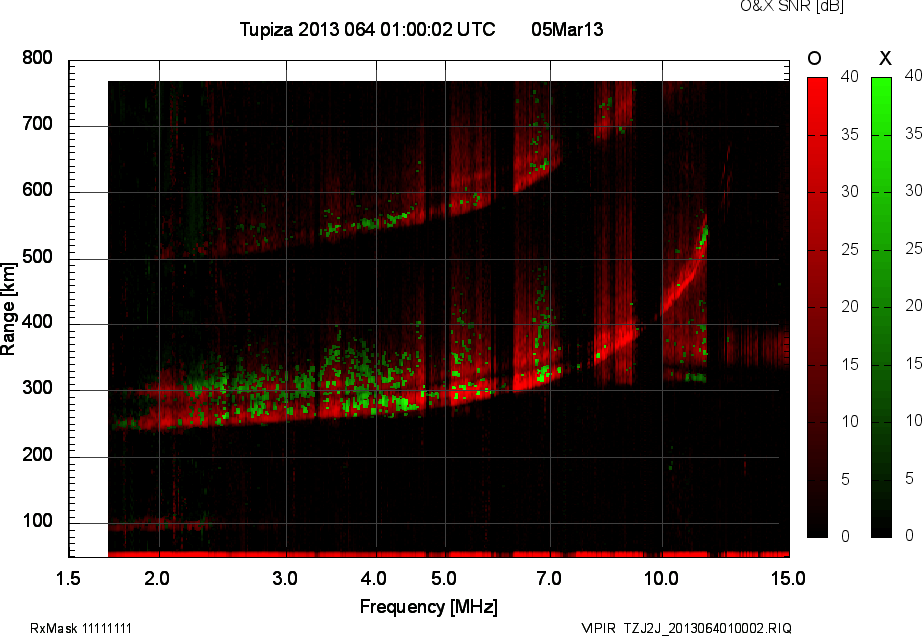The image size is (922, 636).
Task: Click the 5.0 MHz frequency tick label
Action: coord(444,578)
